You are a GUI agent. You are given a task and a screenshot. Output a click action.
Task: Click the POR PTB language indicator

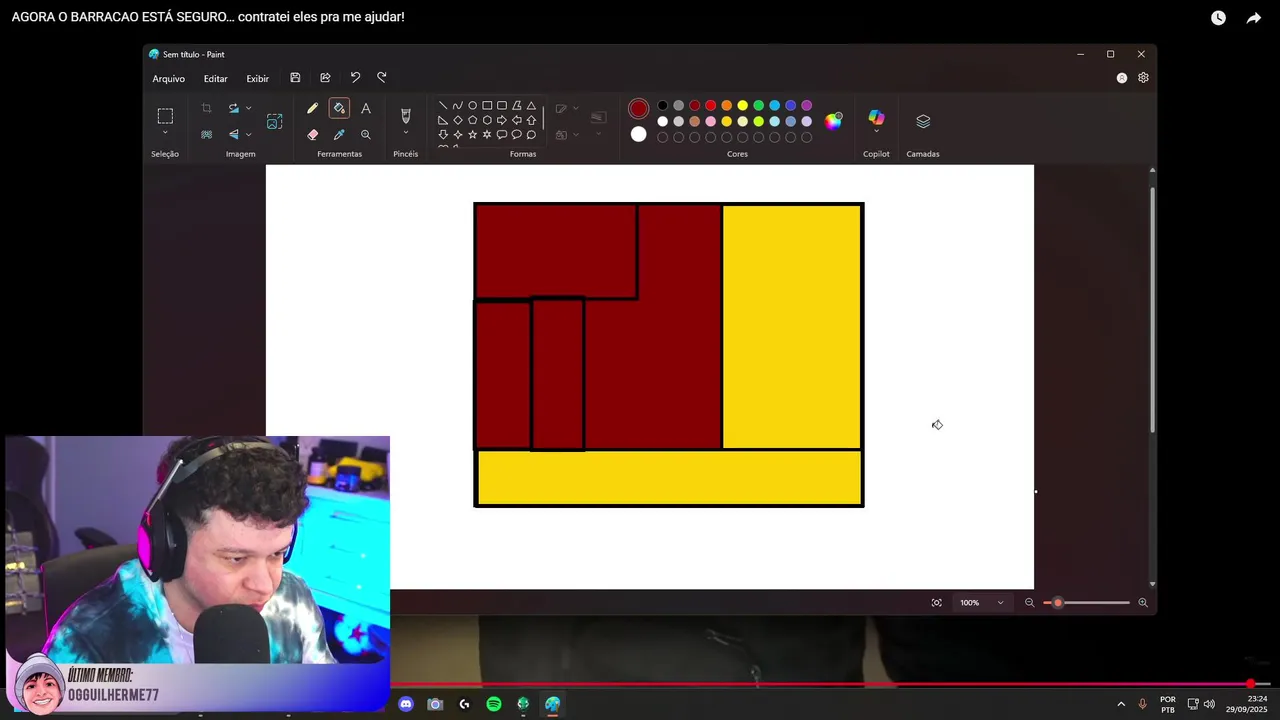coord(1167,704)
